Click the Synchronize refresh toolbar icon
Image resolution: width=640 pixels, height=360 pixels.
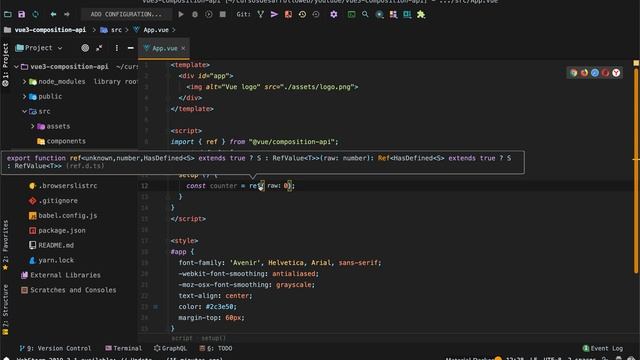click(36, 14)
